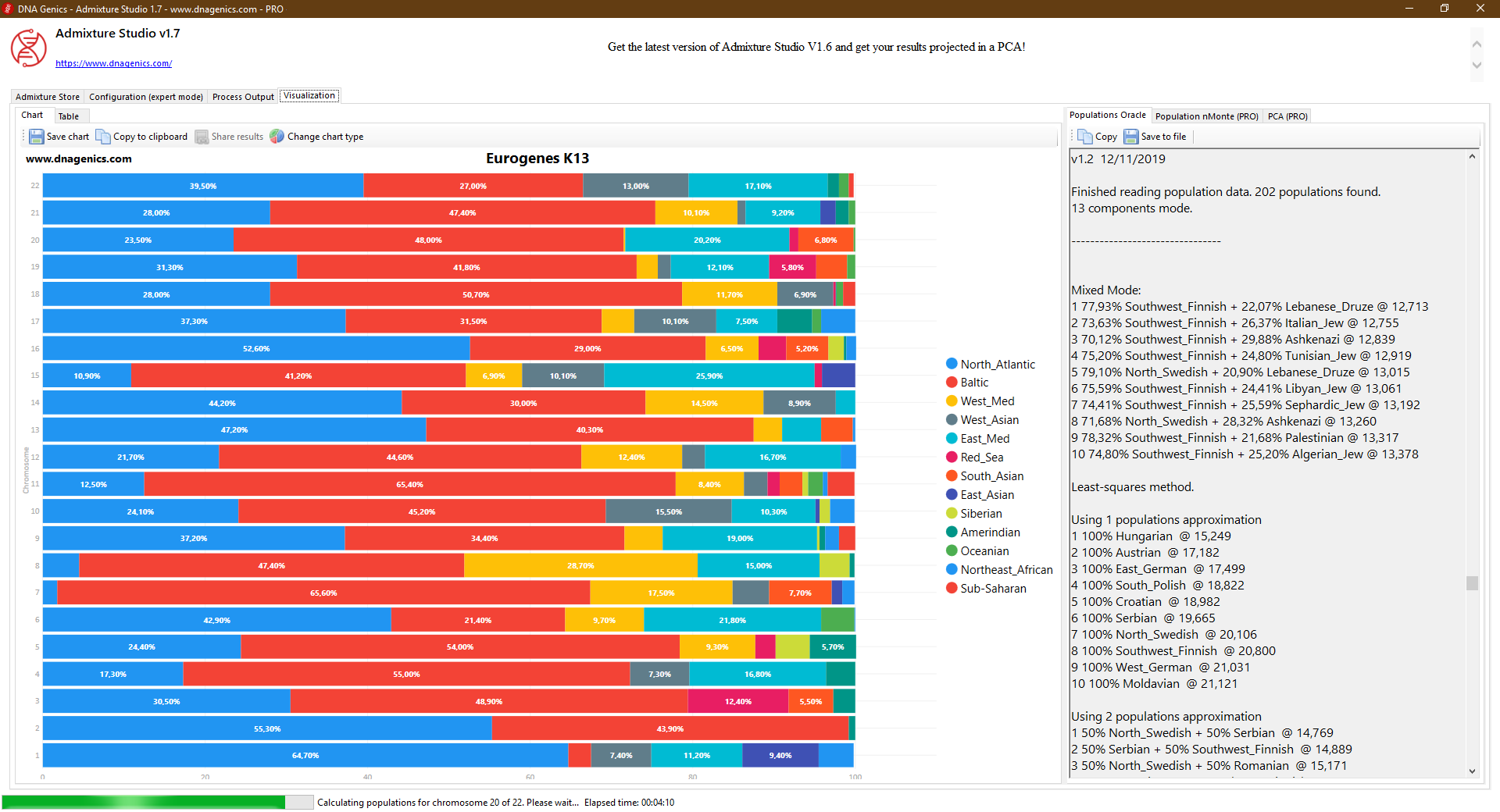Toggle the Sub-Saharan legend entry

(990, 588)
